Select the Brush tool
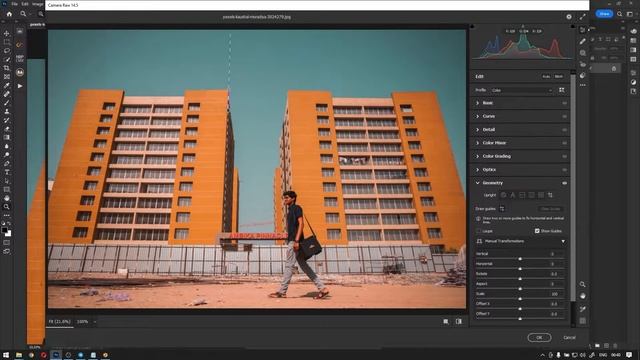This screenshot has width=640, height=360. point(7,102)
